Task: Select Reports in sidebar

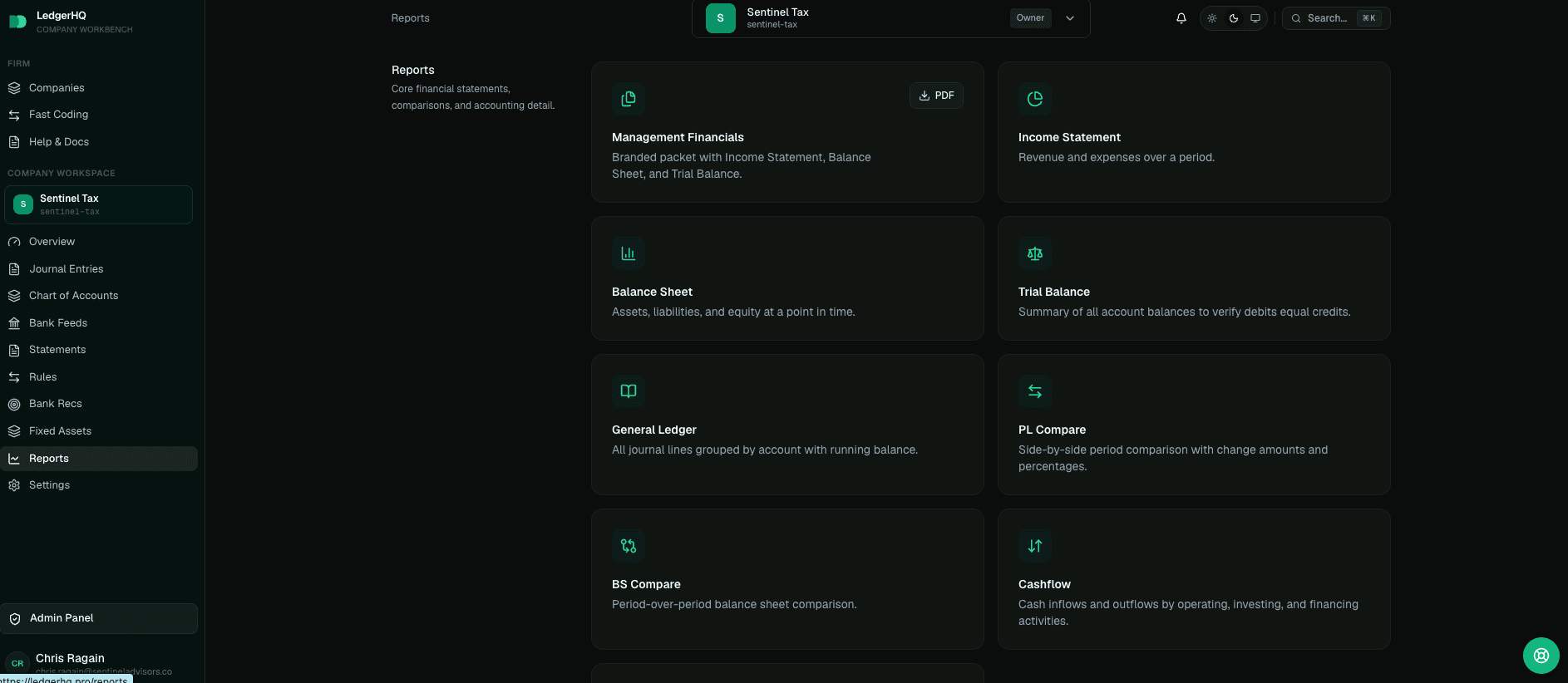Action: [x=99, y=459]
